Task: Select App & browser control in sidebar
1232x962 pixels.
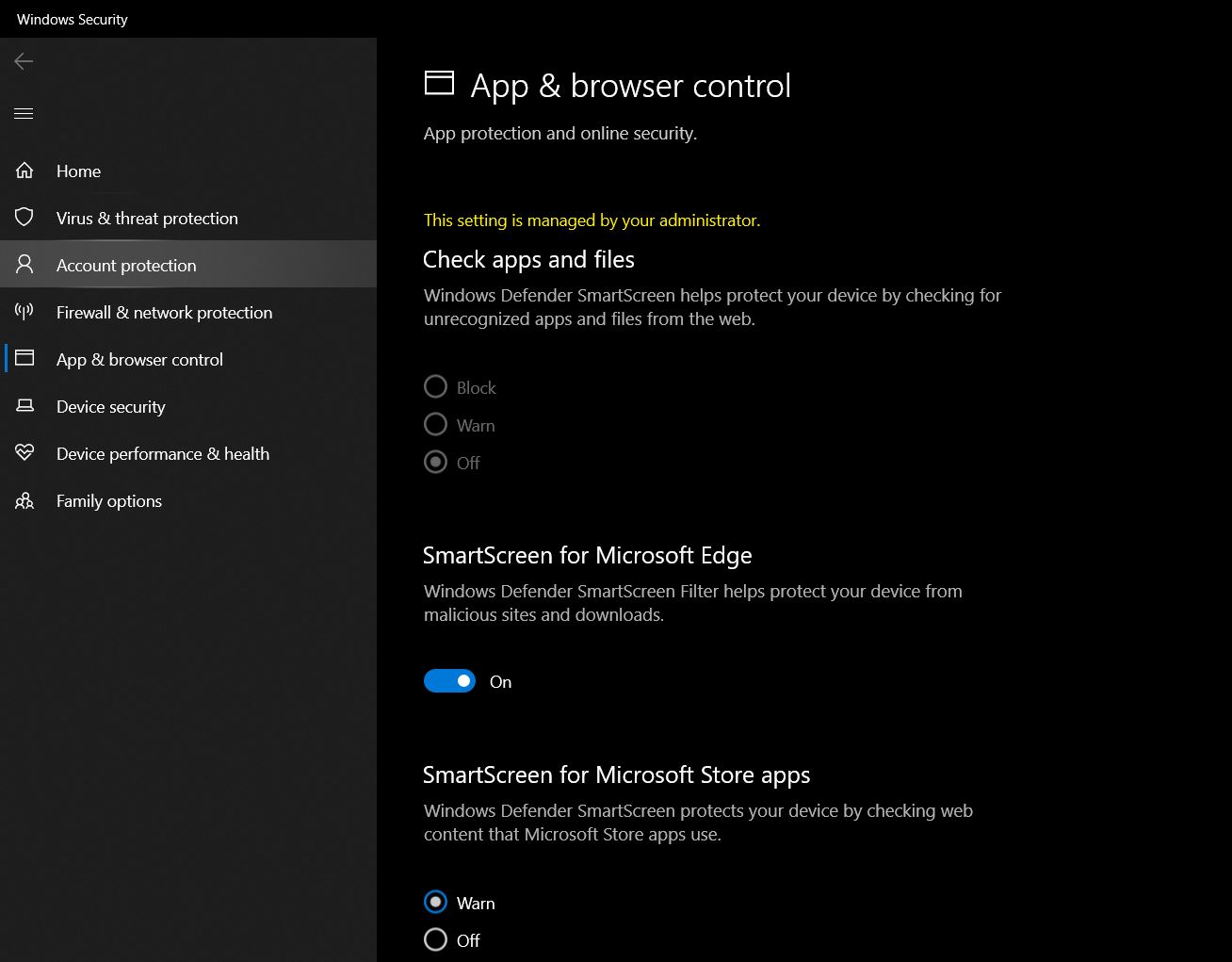Action: pyautogui.click(x=188, y=359)
